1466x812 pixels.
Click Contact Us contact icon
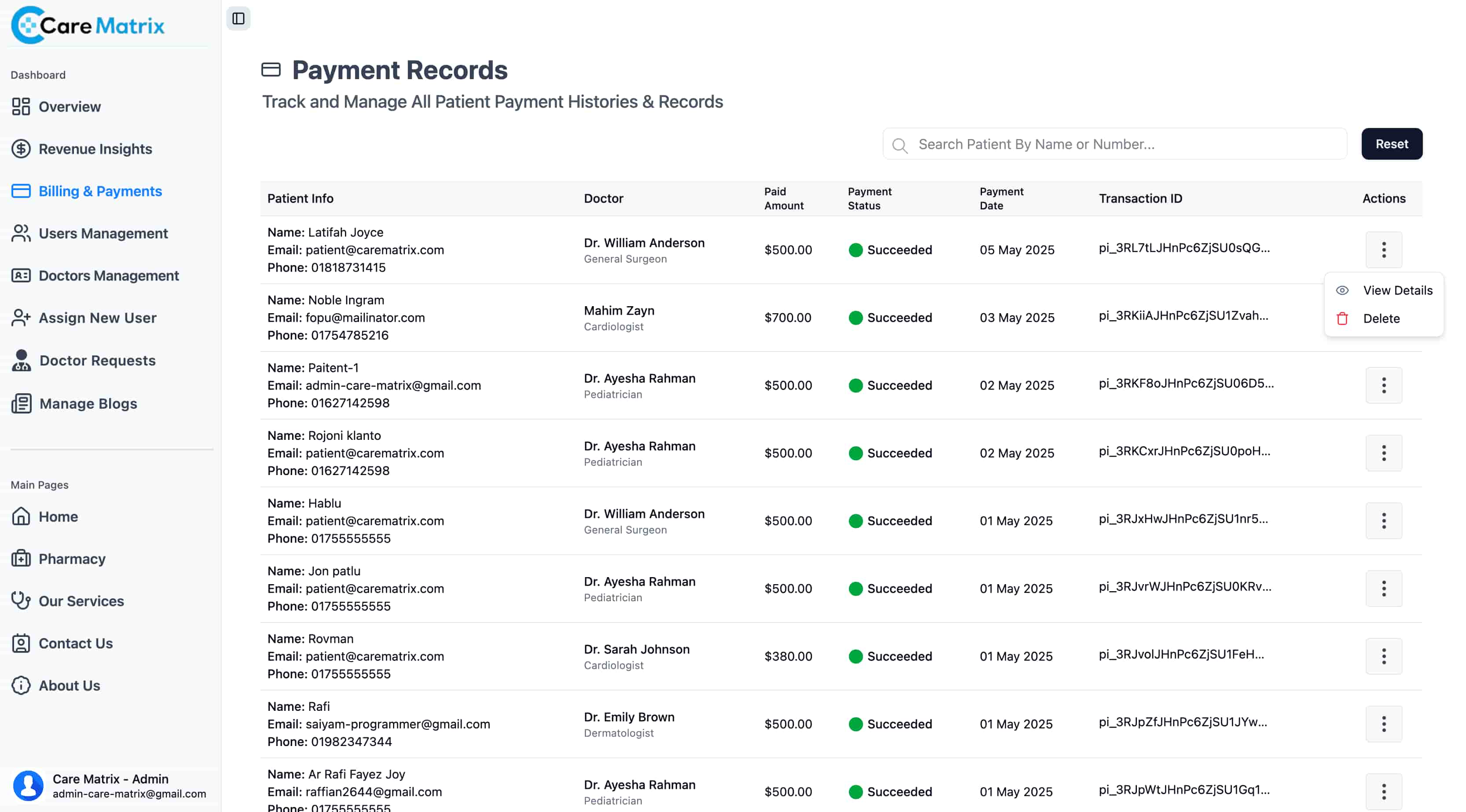(x=21, y=643)
